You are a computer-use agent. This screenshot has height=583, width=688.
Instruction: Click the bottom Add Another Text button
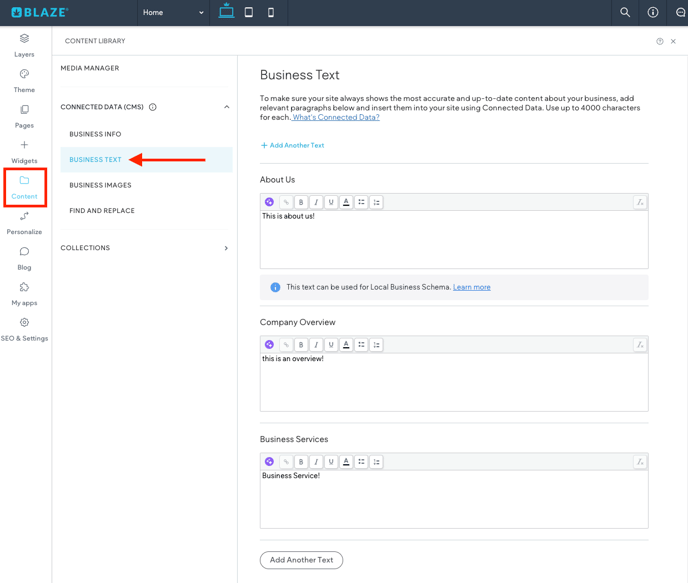[x=301, y=560]
